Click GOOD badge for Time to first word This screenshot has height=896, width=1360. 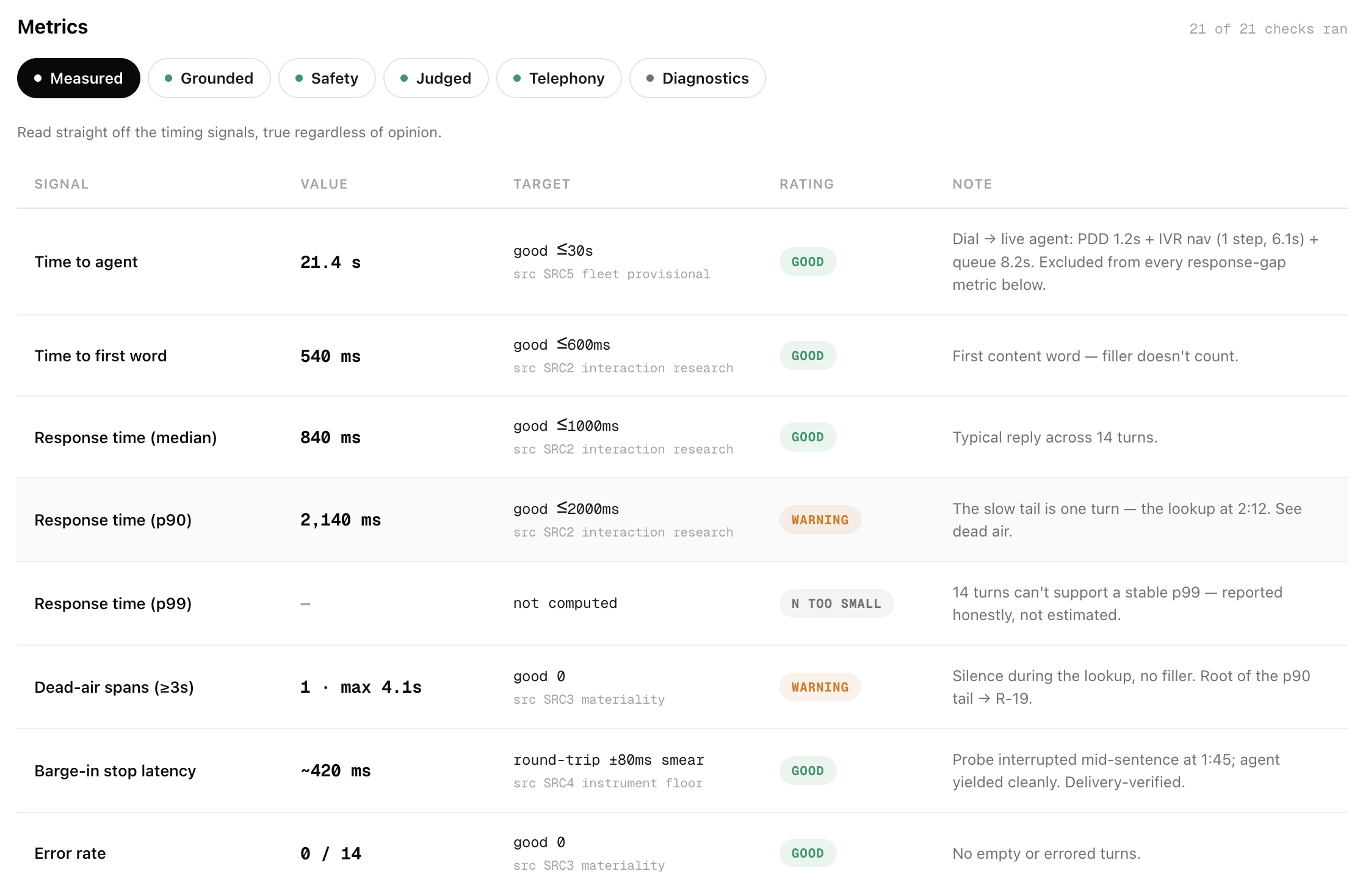pos(808,356)
